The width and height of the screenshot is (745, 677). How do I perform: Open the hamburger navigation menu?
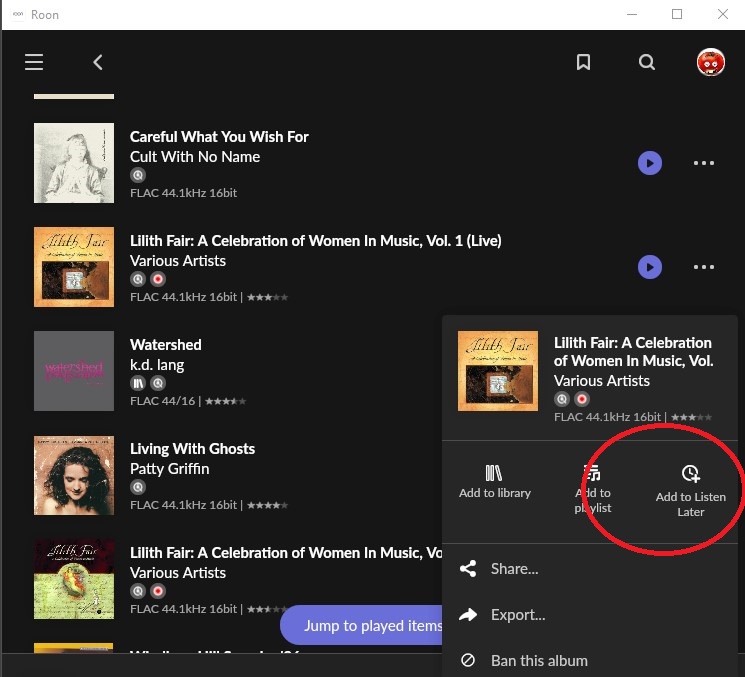tap(34, 62)
